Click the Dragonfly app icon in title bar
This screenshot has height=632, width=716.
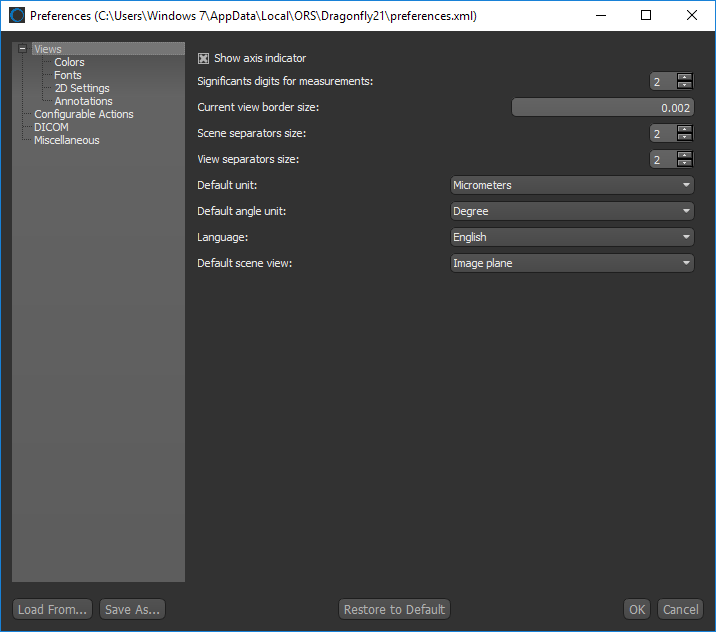16,16
